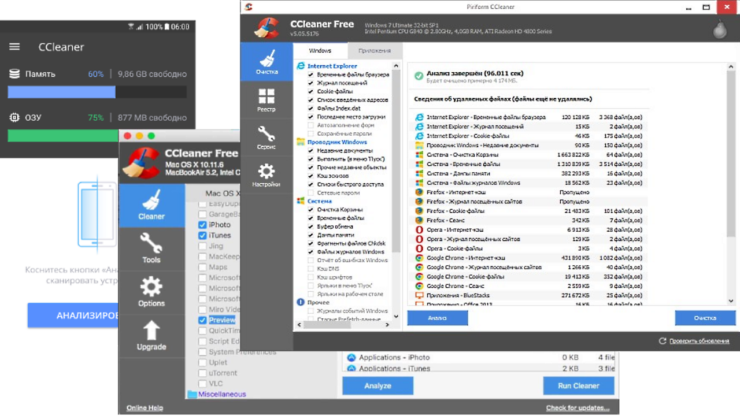Viewport: 740px width, 416px height.
Task: Uncheck Временные файлы браузера under Internet Explorer
Action: click(x=311, y=75)
